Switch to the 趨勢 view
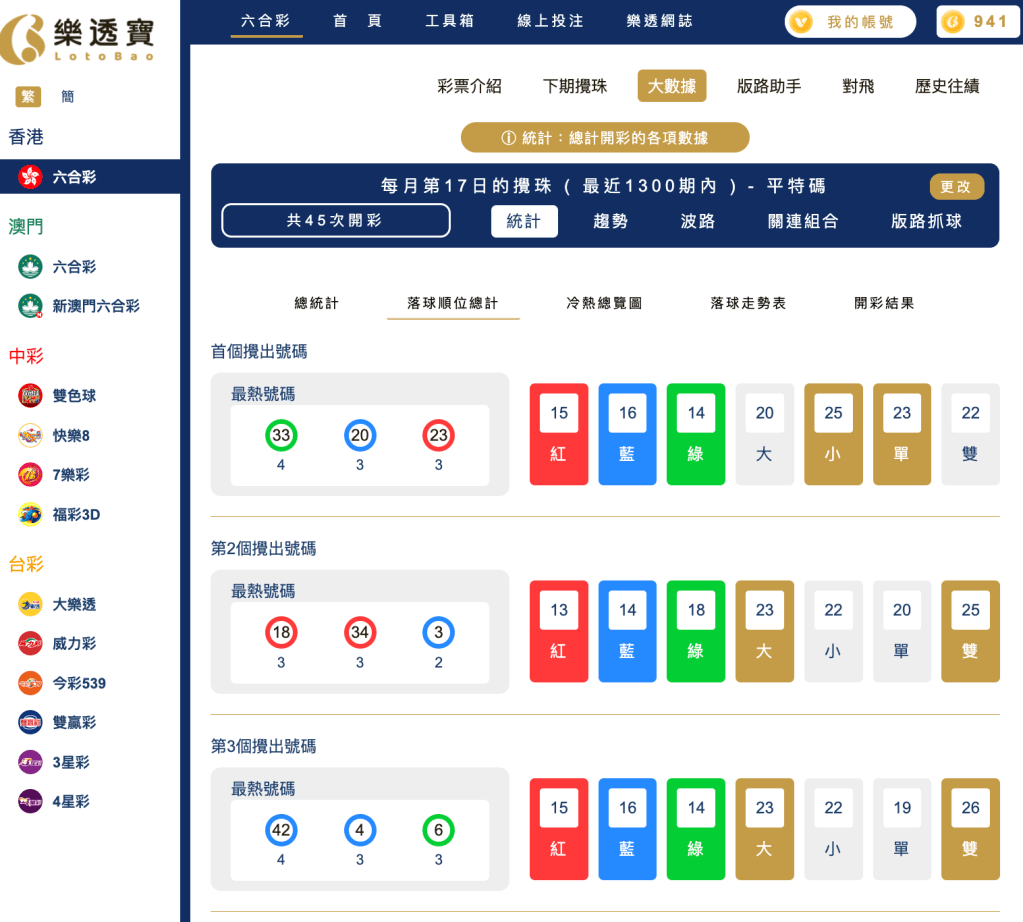The width and height of the screenshot is (1023, 922). coord(610,222)
